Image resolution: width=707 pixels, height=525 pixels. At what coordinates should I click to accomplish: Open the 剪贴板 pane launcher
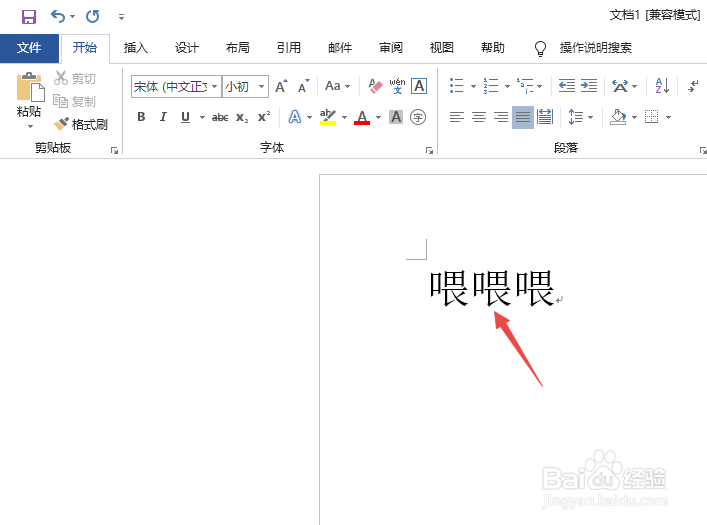click(x=115, y=150)
